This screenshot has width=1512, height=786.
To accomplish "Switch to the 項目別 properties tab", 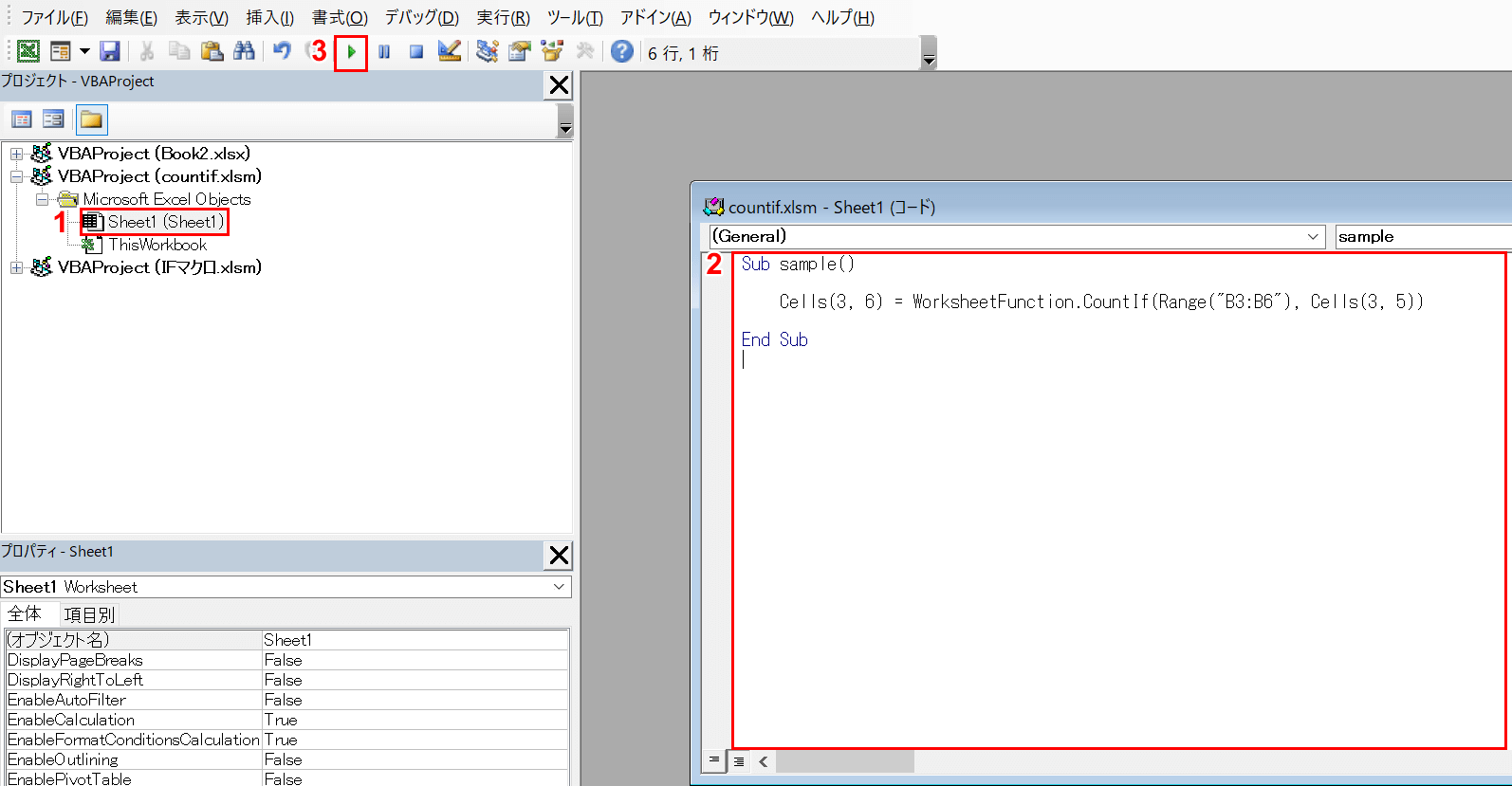I will (89, 614).
